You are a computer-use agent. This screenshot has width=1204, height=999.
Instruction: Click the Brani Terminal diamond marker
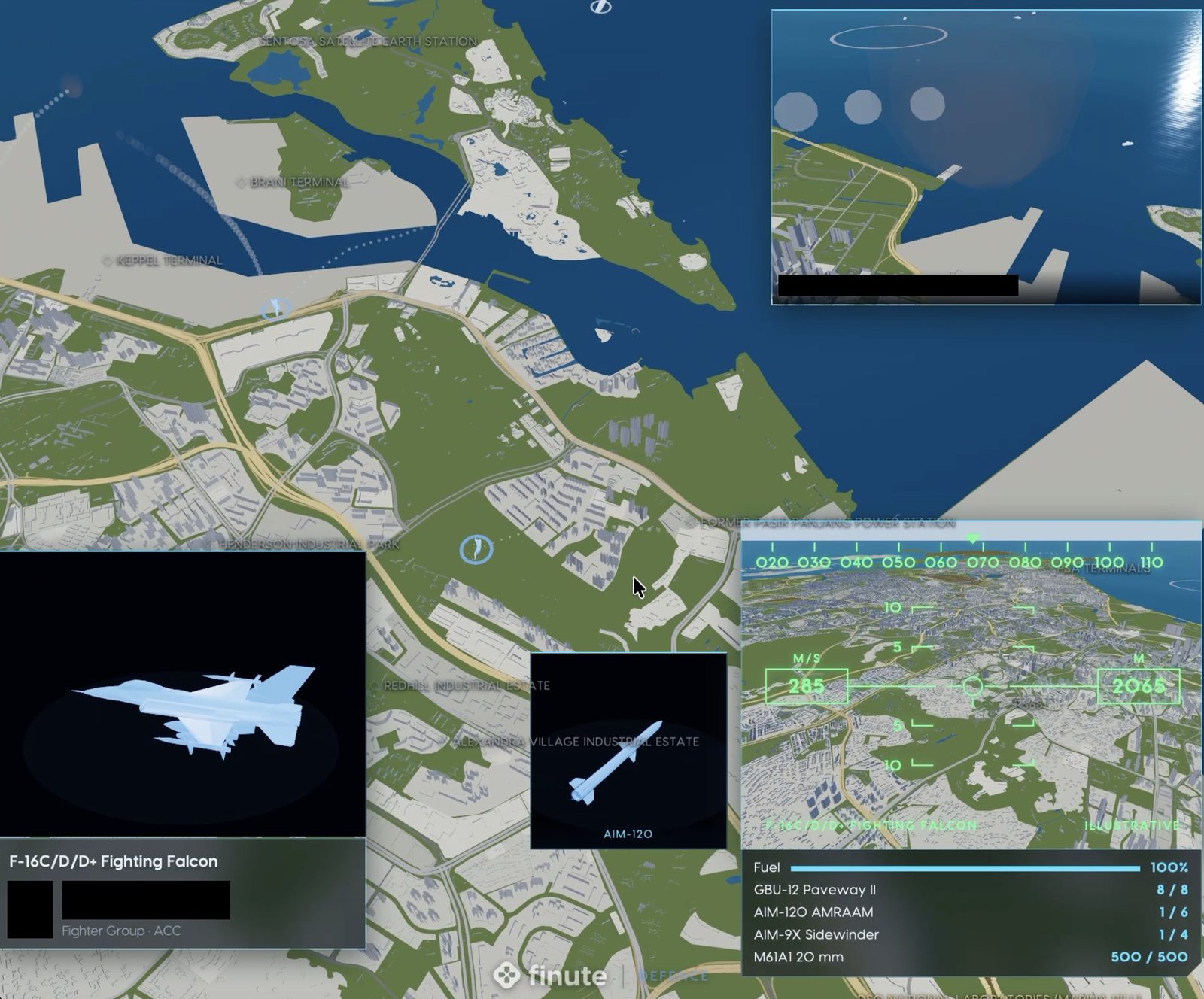click(241, 182)
